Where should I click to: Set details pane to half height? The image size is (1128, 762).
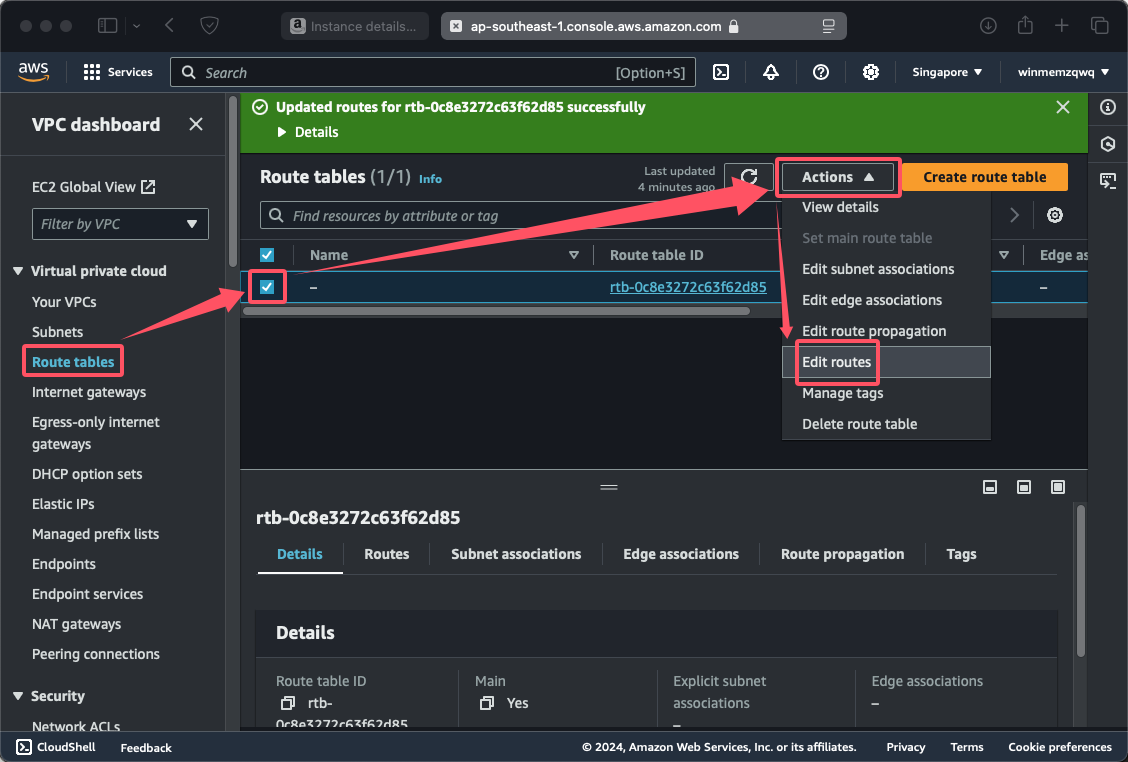point(1024,487)
